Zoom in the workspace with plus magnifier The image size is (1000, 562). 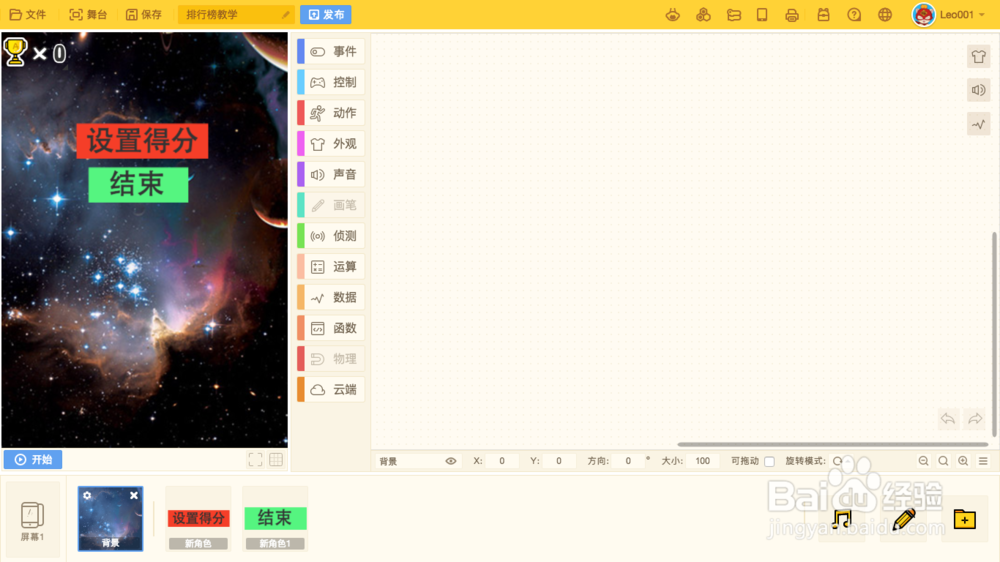pos(963,461)
